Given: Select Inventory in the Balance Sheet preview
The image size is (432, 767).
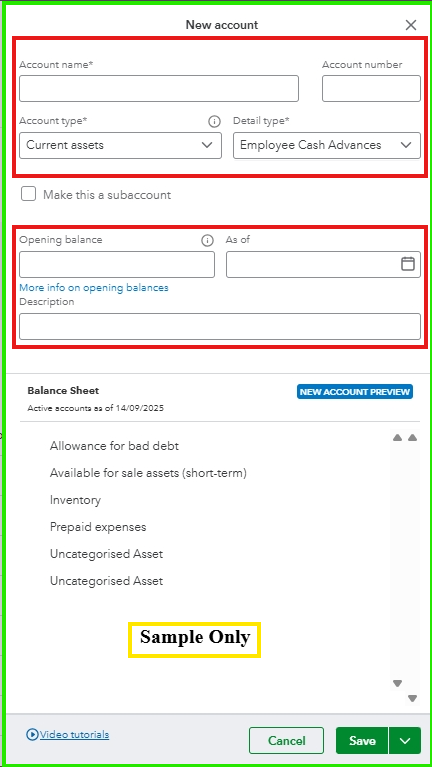Looking at the screenshot, I should [x=75, y=500].
